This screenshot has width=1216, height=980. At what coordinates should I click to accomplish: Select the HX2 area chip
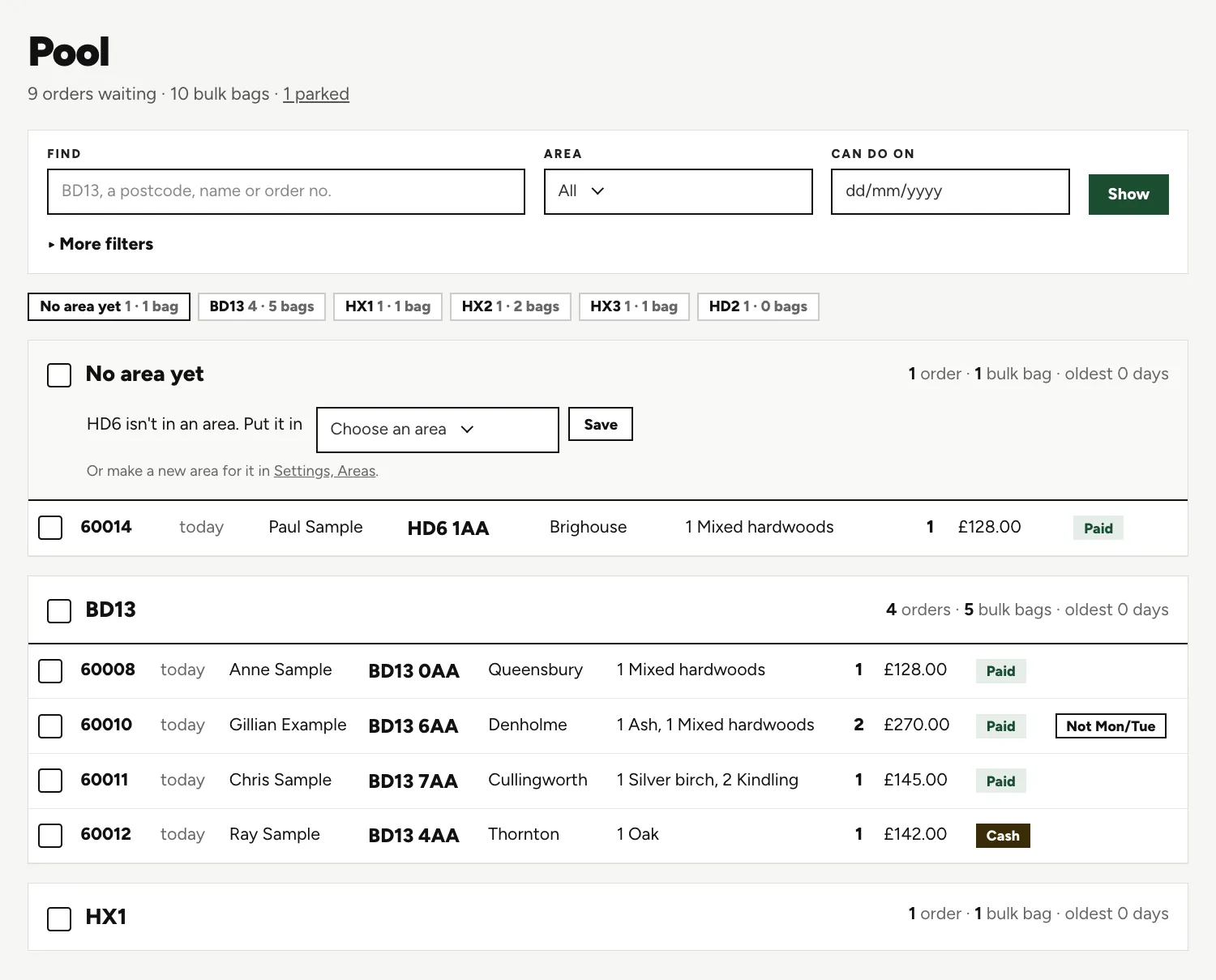511,306
